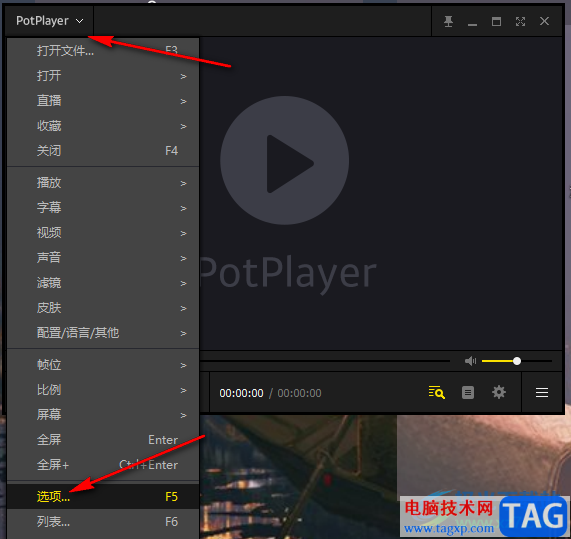Adjust the yellow volume slider
The image size is (571, 539).
[516, 361]
